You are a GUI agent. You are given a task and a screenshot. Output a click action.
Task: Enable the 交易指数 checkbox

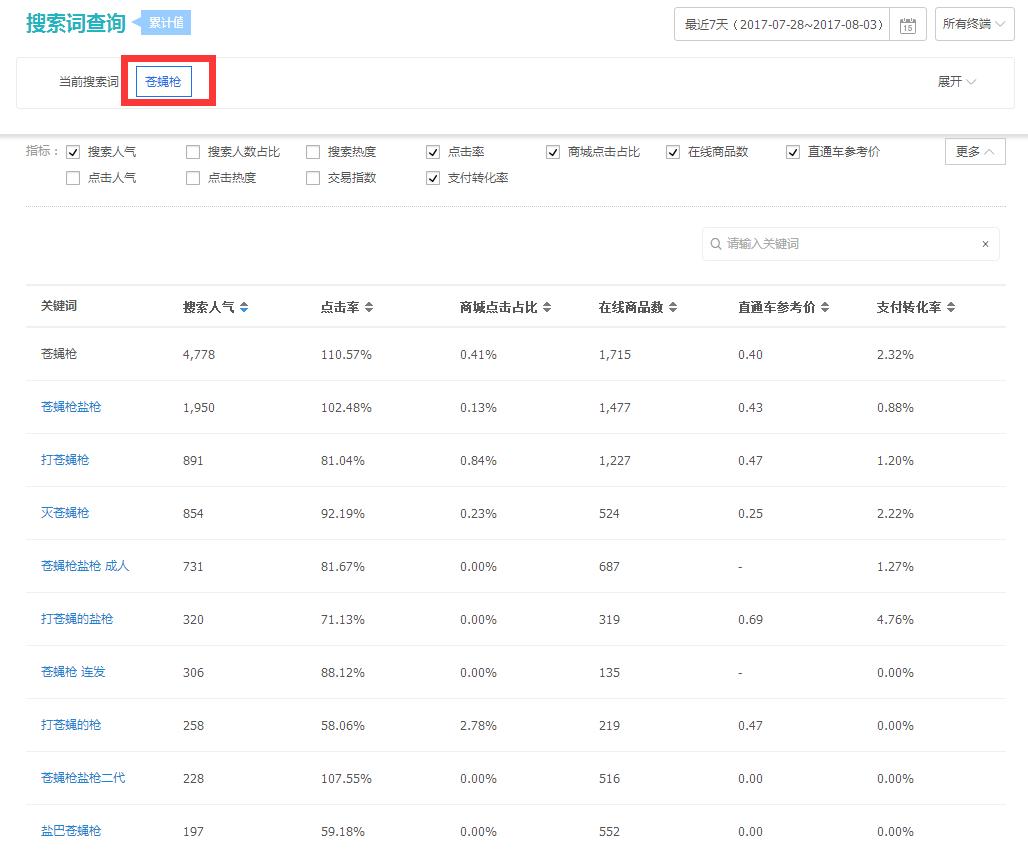(313, 178)
